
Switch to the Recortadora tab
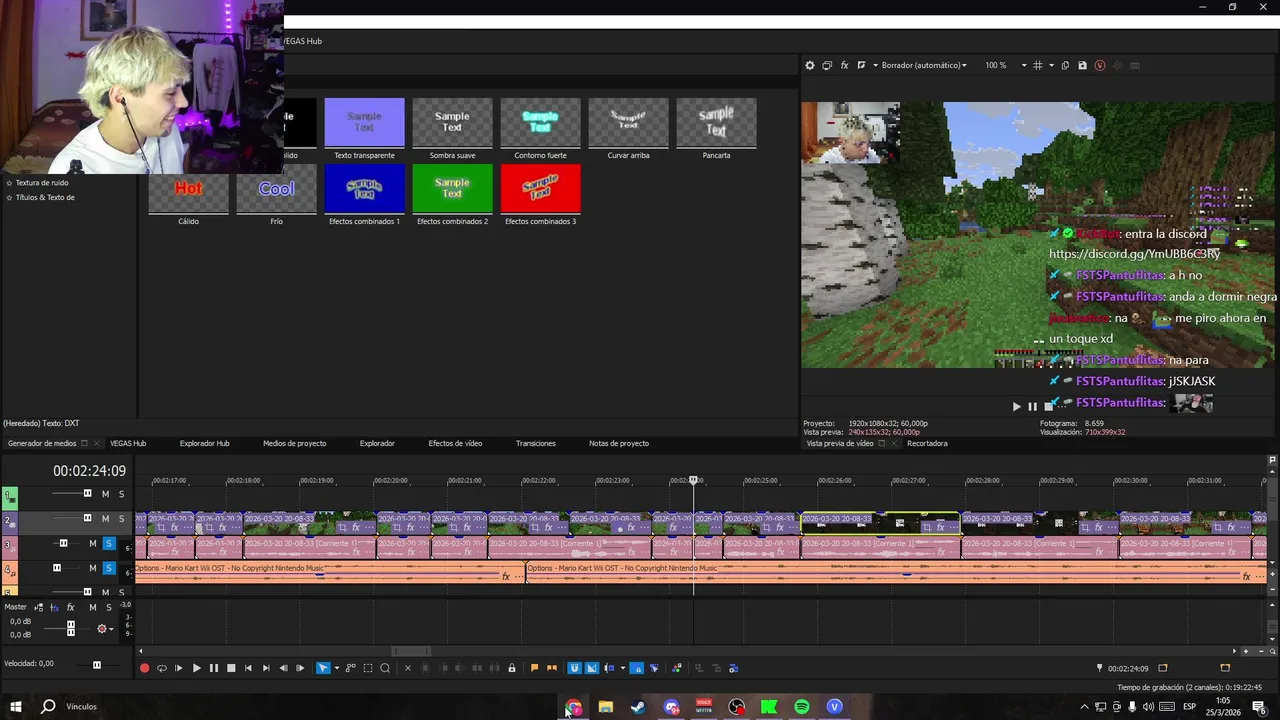point(927,443)
